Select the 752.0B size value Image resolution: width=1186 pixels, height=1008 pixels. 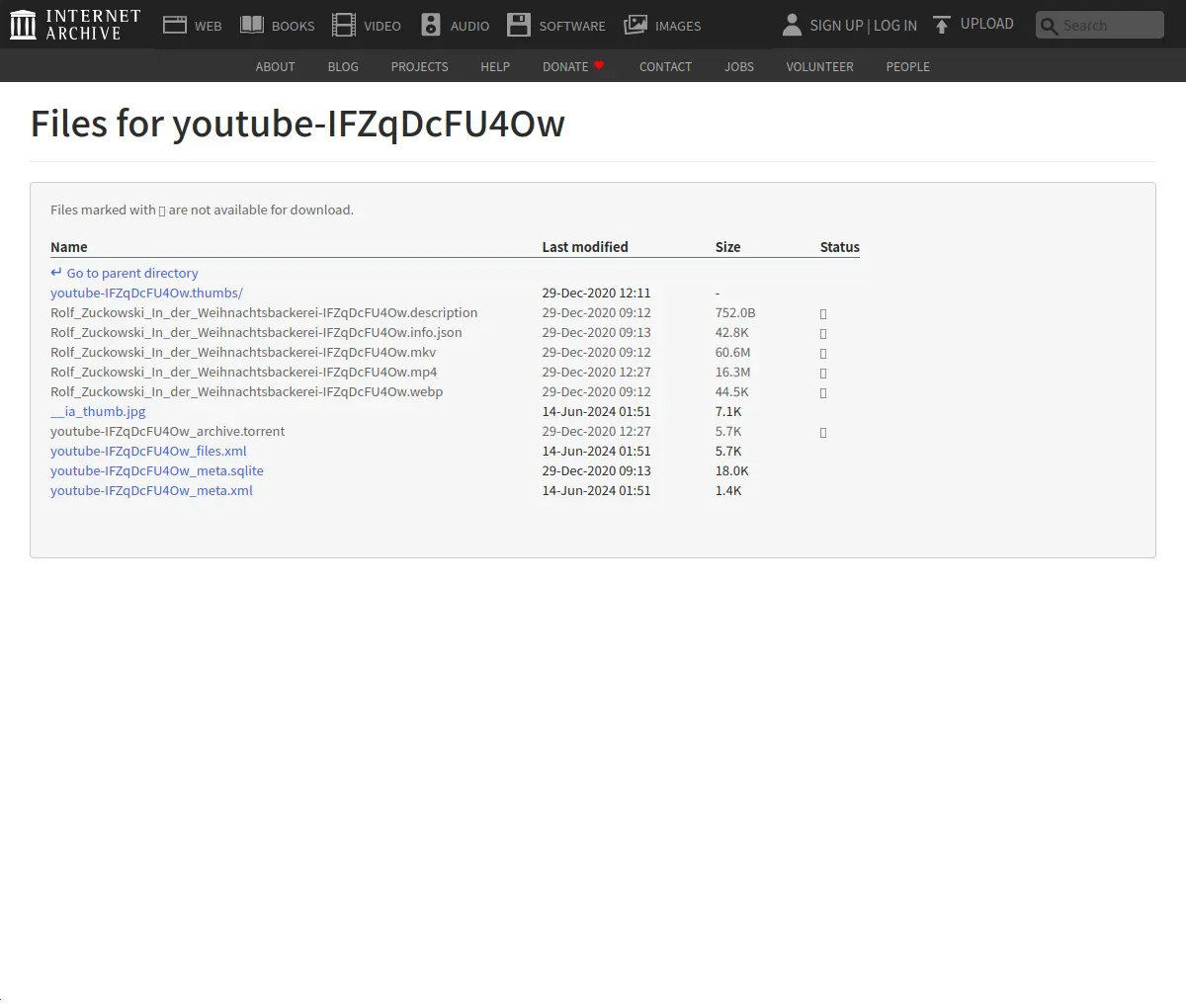(735, 312)
